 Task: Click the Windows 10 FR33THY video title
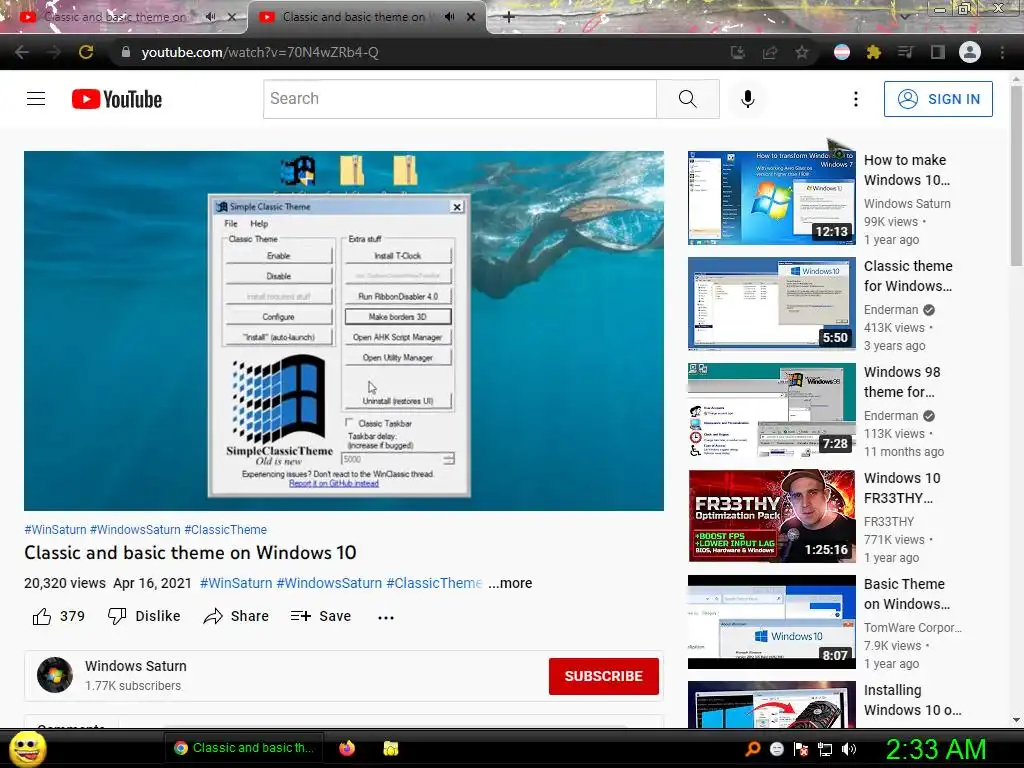tap(903, 488)
